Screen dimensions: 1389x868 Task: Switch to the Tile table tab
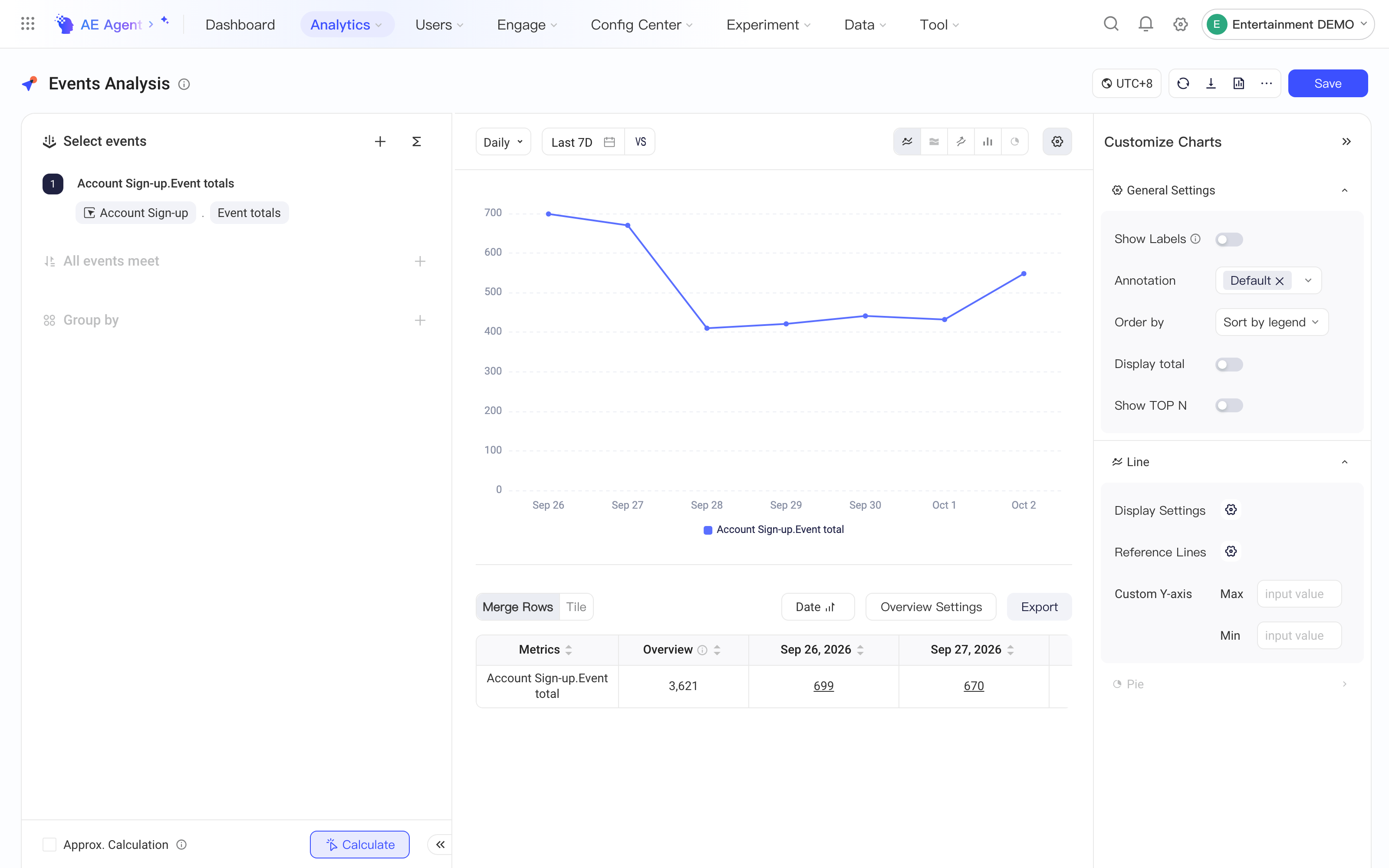576,607
